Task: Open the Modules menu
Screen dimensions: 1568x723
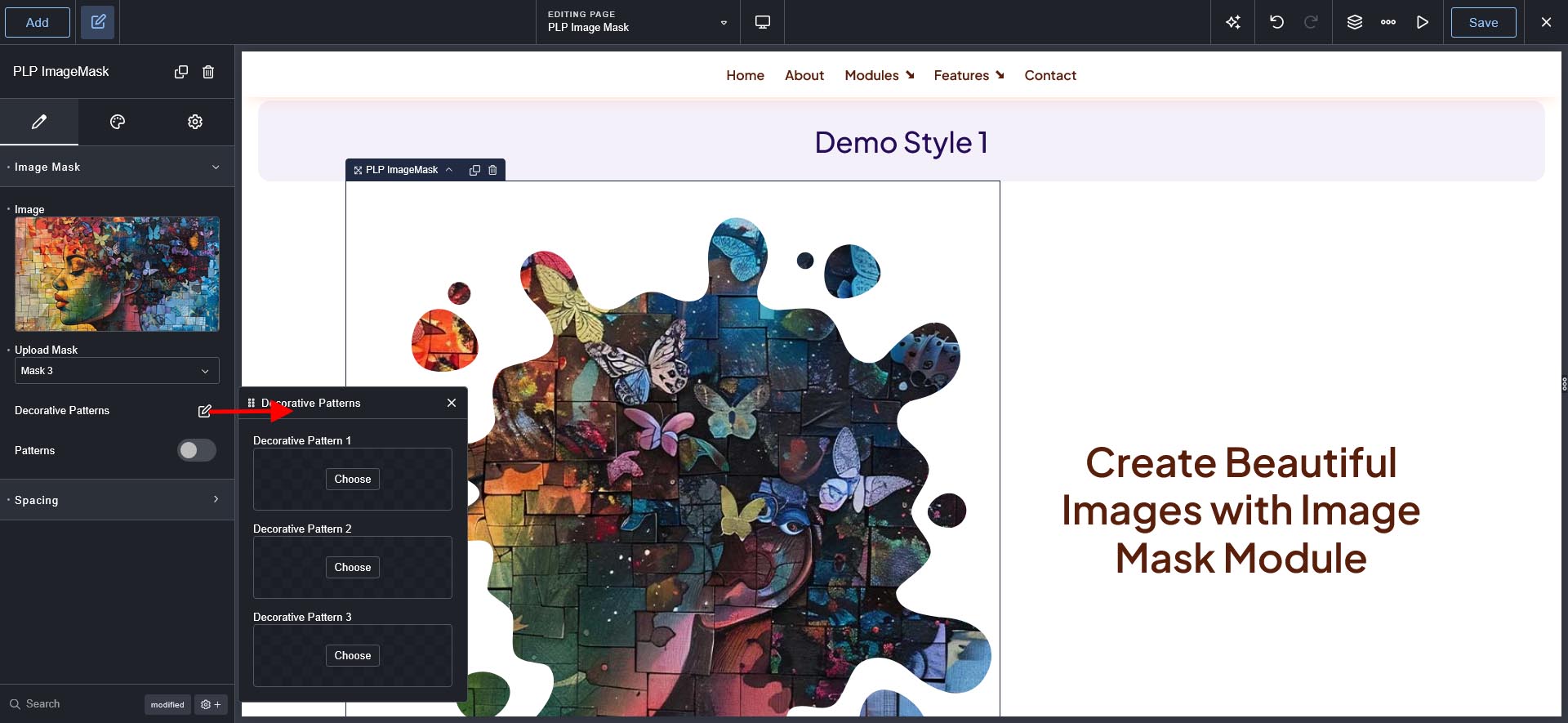Action: click(x=880, y=75)
